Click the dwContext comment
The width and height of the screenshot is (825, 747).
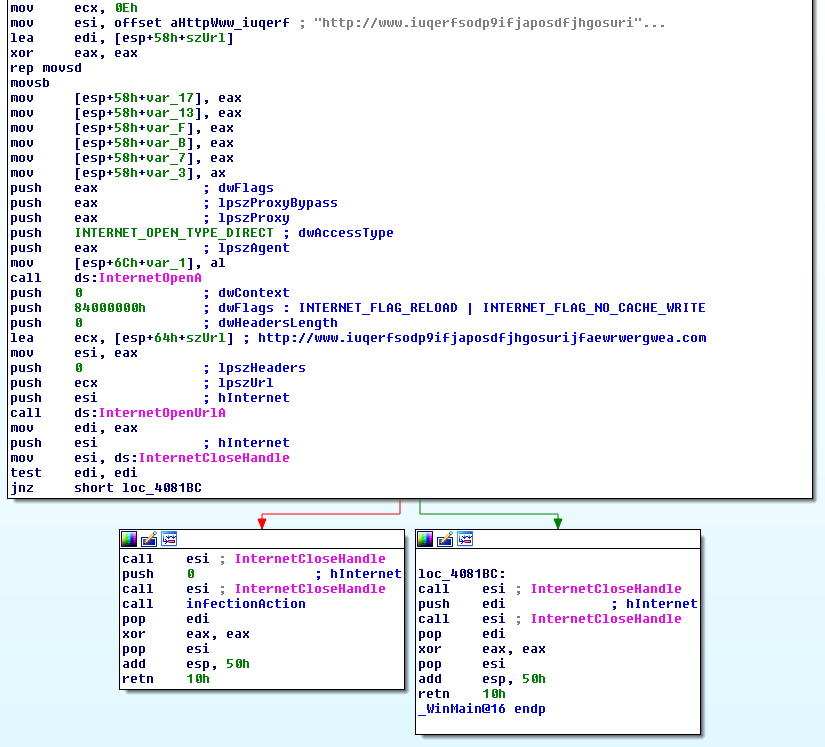(254, 293)
